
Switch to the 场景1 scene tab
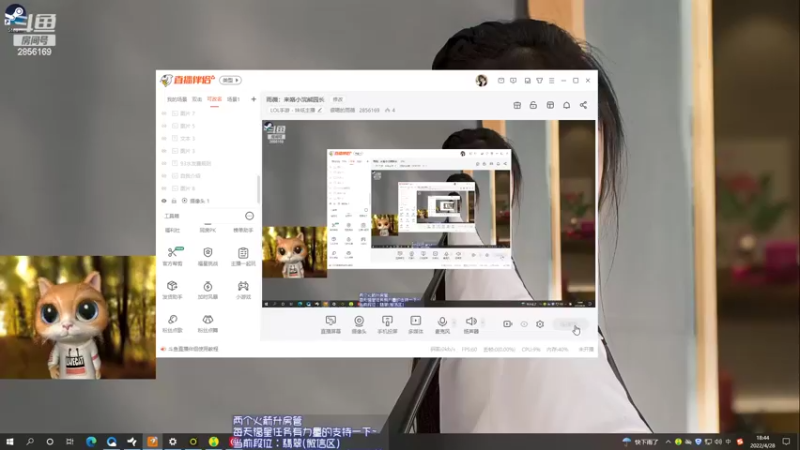[x=233, y=99]
